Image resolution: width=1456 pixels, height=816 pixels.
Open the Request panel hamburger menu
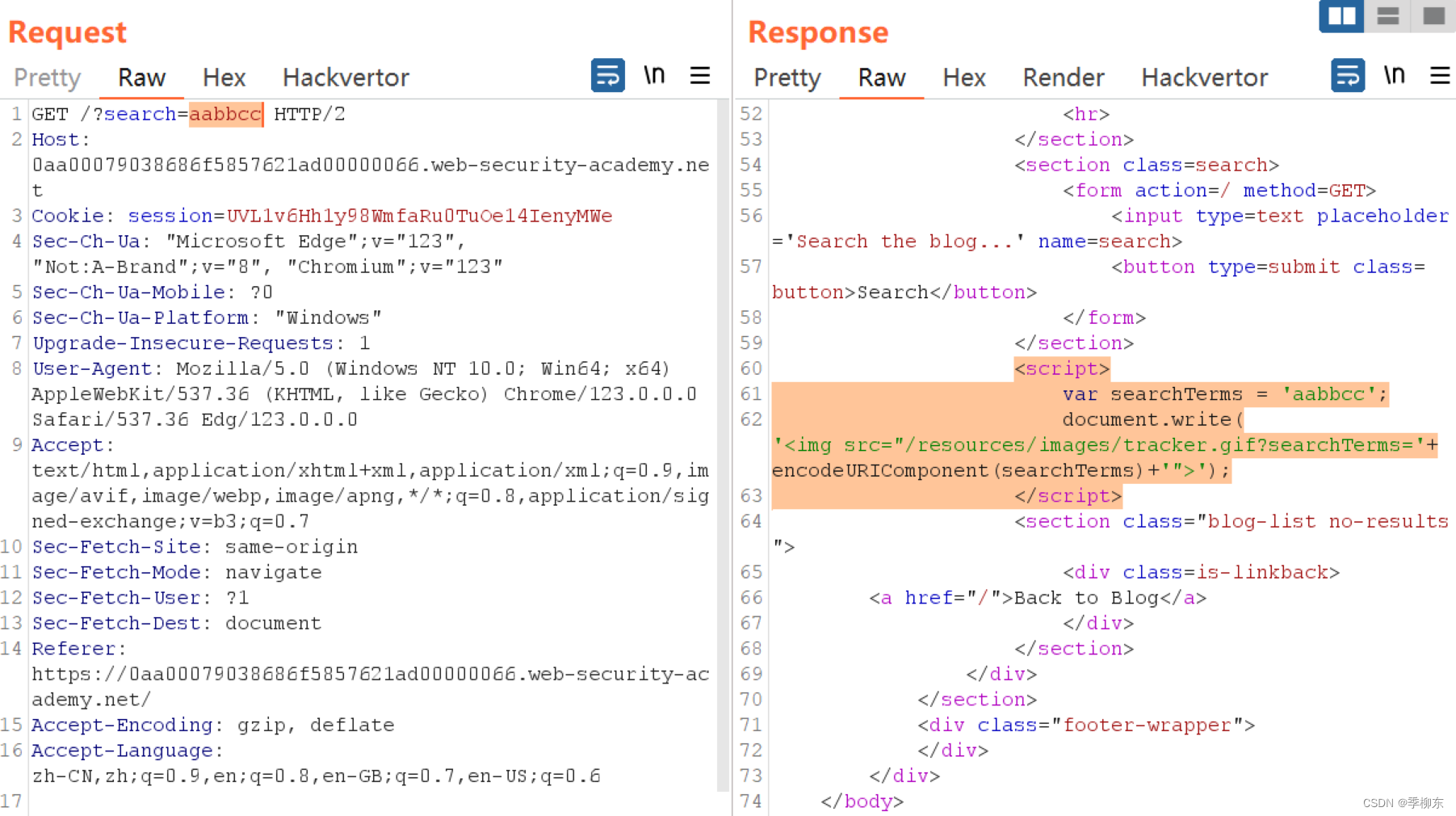point(700,76)
